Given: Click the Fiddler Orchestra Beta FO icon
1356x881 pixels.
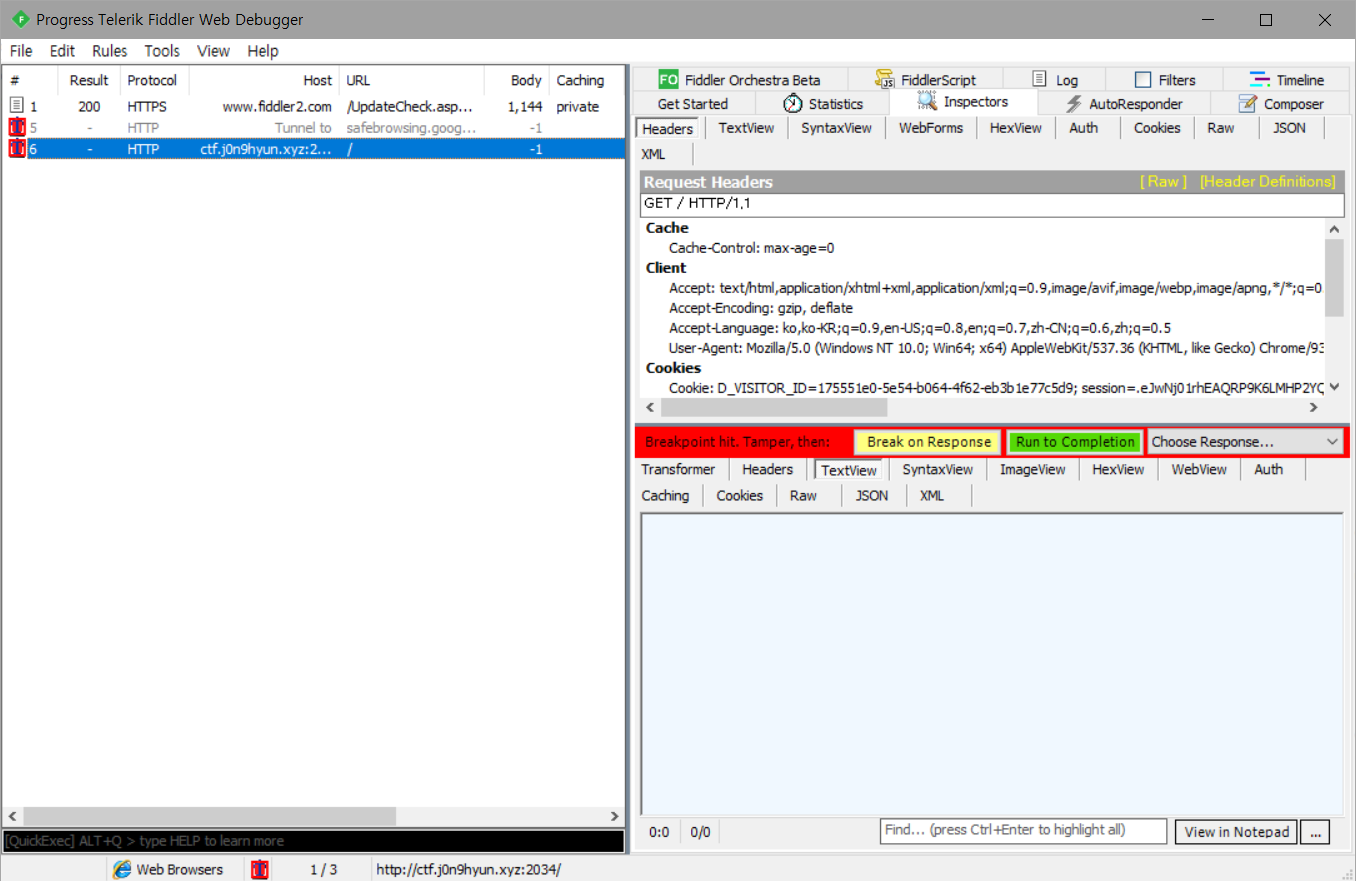Looking at the screenshot, I should (668, 80).
